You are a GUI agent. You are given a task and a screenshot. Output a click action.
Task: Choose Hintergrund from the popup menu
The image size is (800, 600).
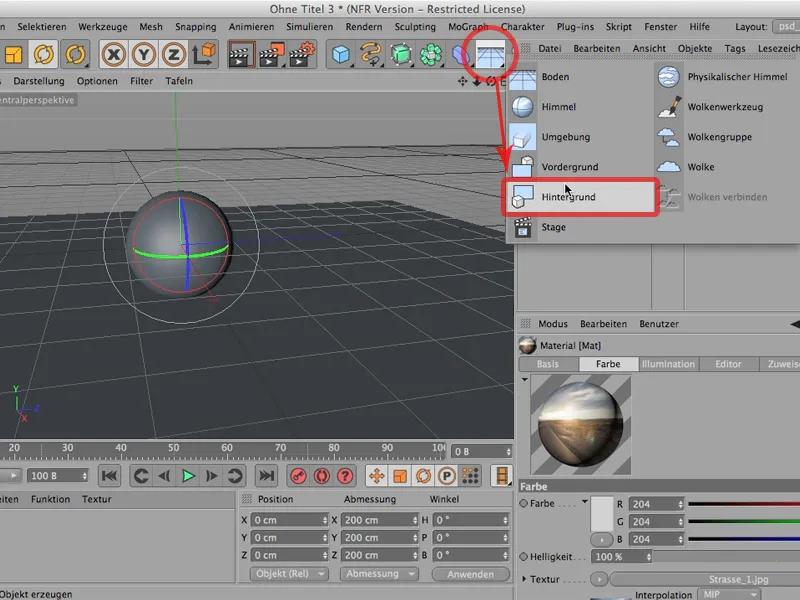pos(580,197)
